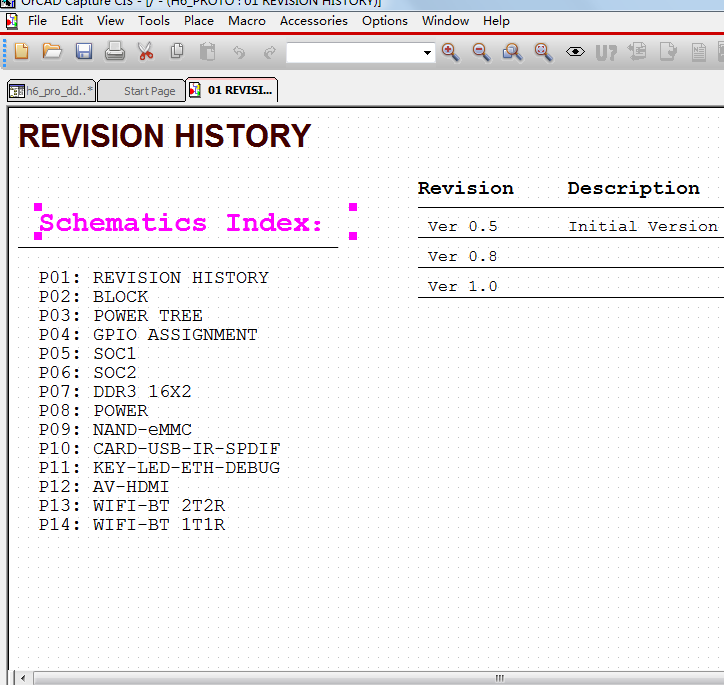
Task: Open the part selector dropdown arrow
Action: click(x=428, y=53)
